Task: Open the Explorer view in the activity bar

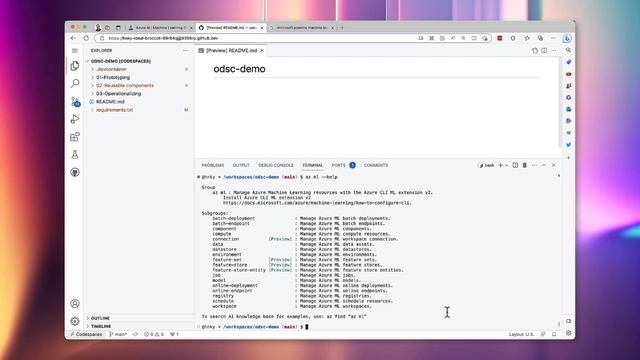Action: coord(75,66)
